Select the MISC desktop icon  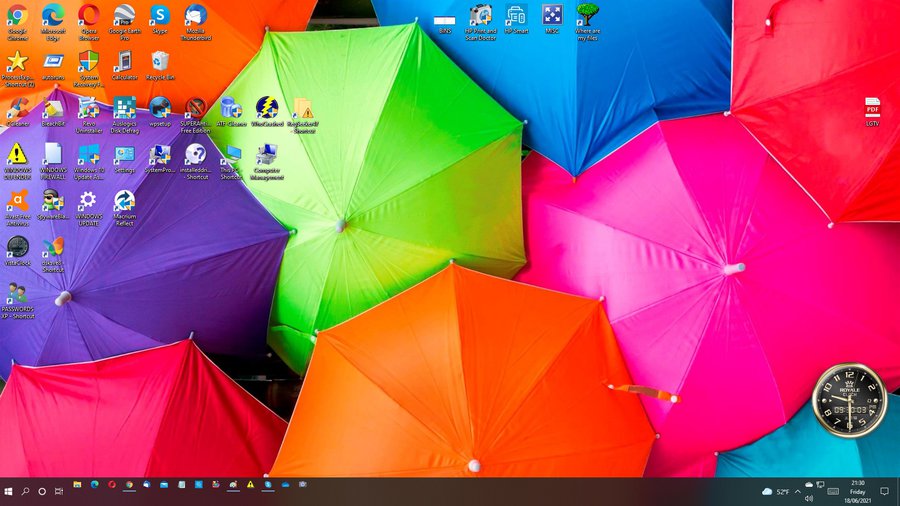coord(552,19)
